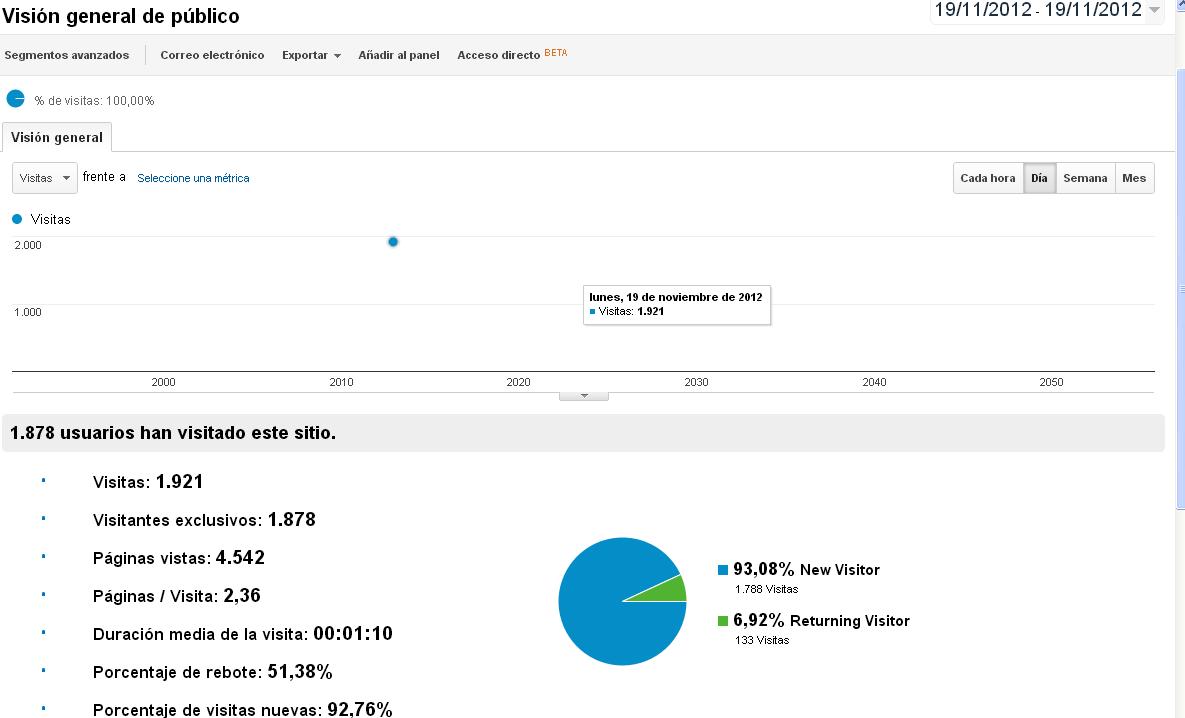Click the 1.878 usuarios han visitado heading
1185x718 pixels.
[x=173, y=433]
